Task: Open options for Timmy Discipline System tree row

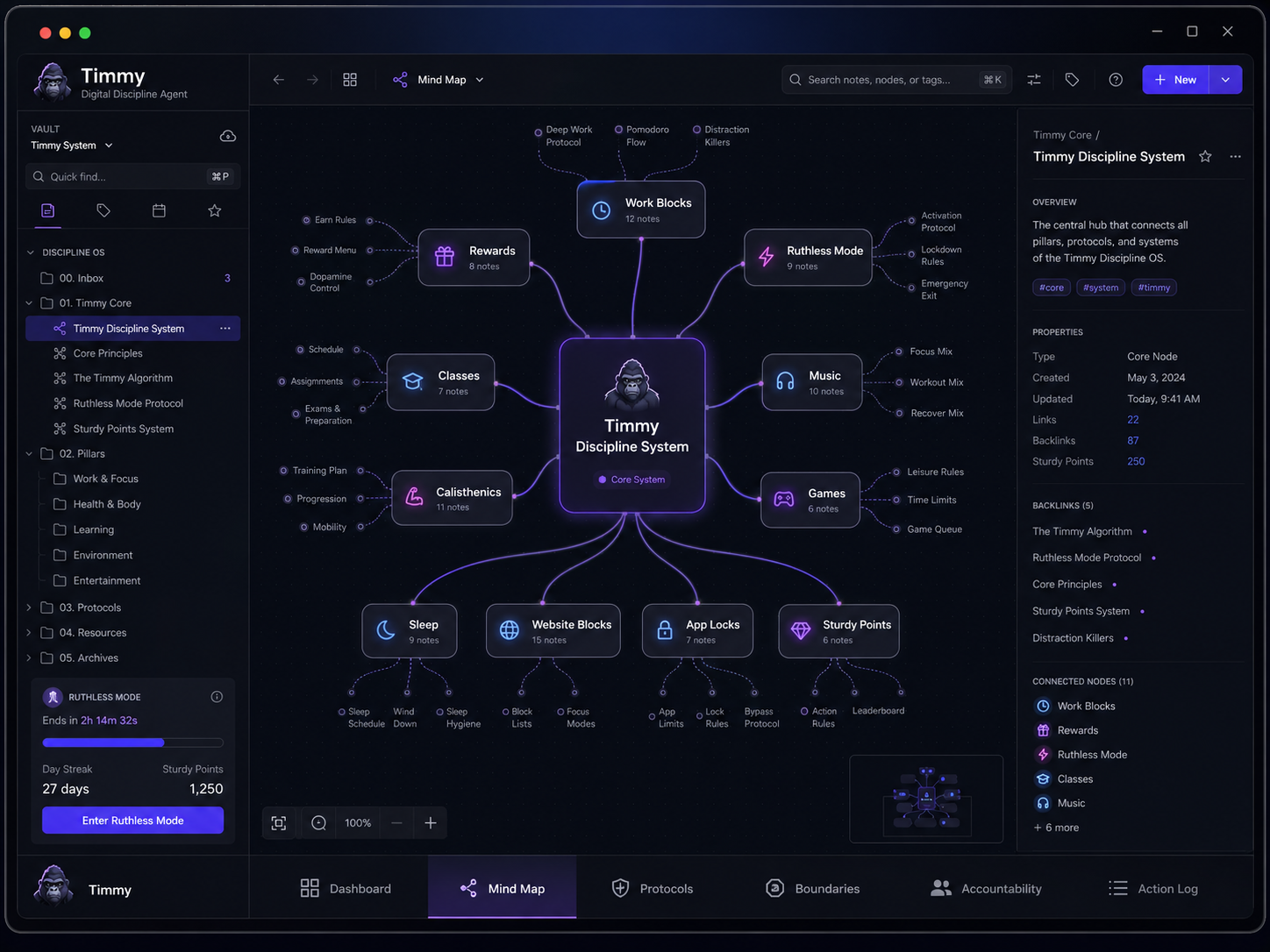Action: pos(225,329)
